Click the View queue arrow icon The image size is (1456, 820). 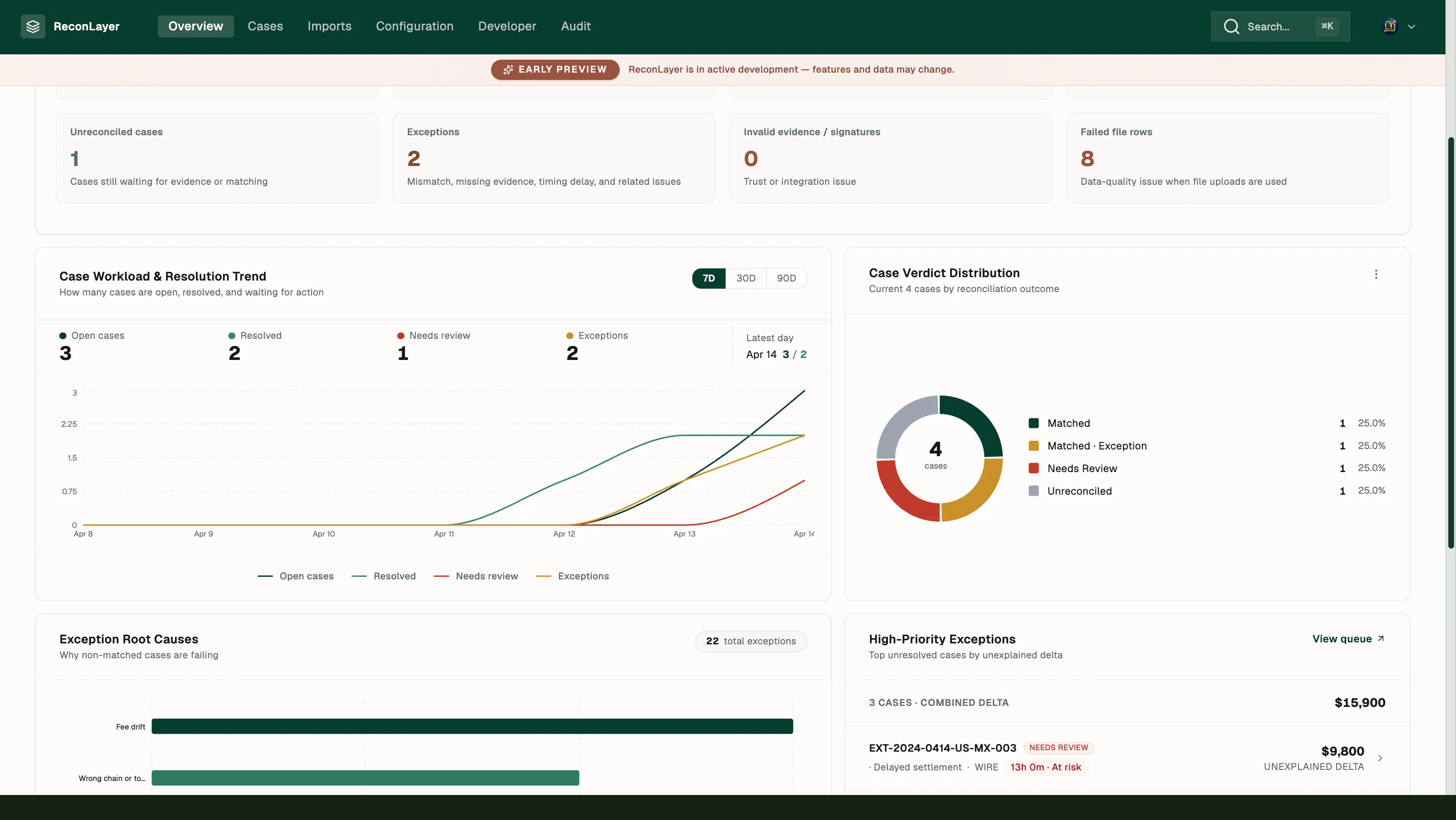pyautogui.click(x=1381, y=639)
